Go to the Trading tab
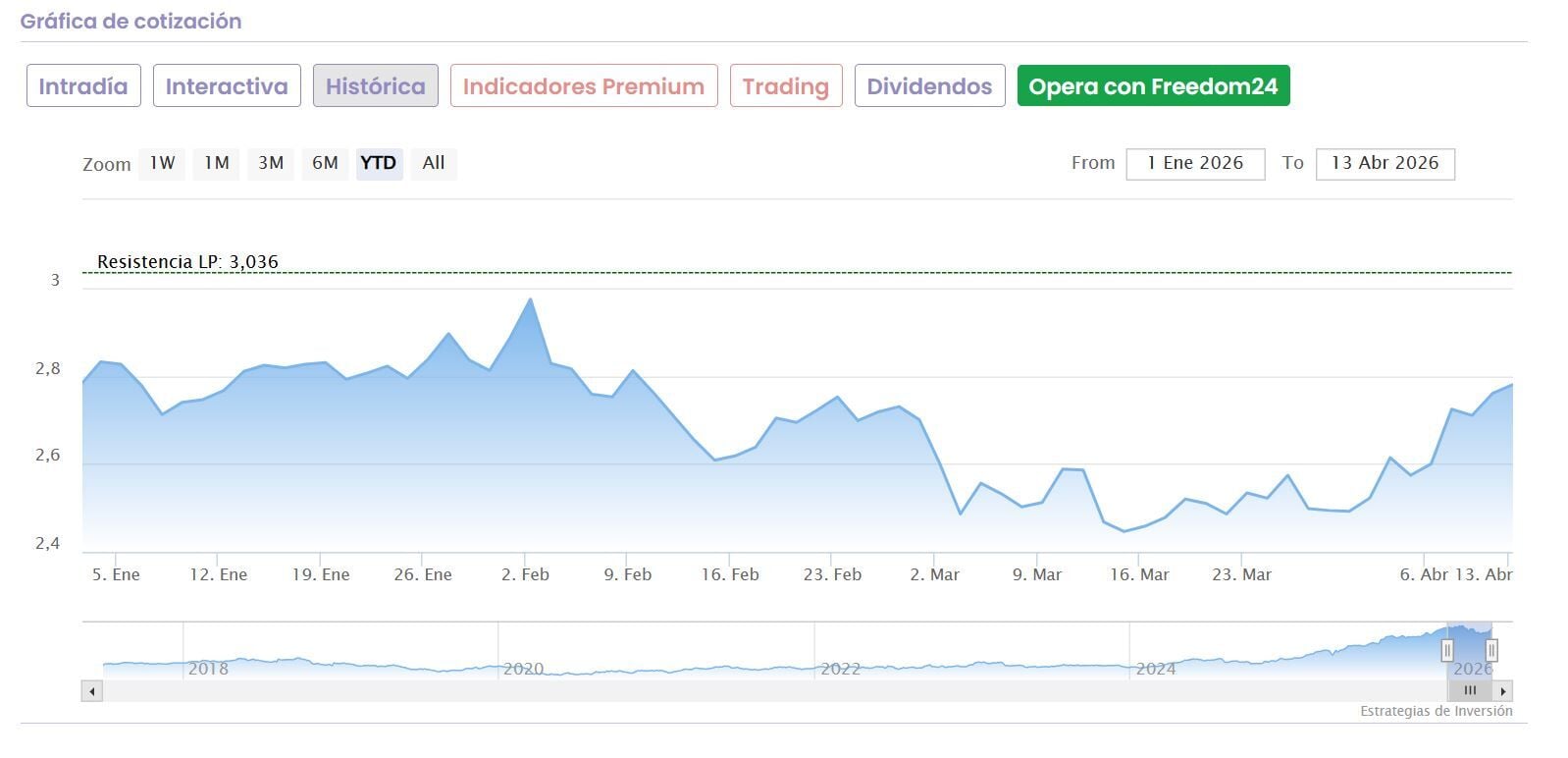Screen dimensions: 1568x758 (x=786, y=86)
